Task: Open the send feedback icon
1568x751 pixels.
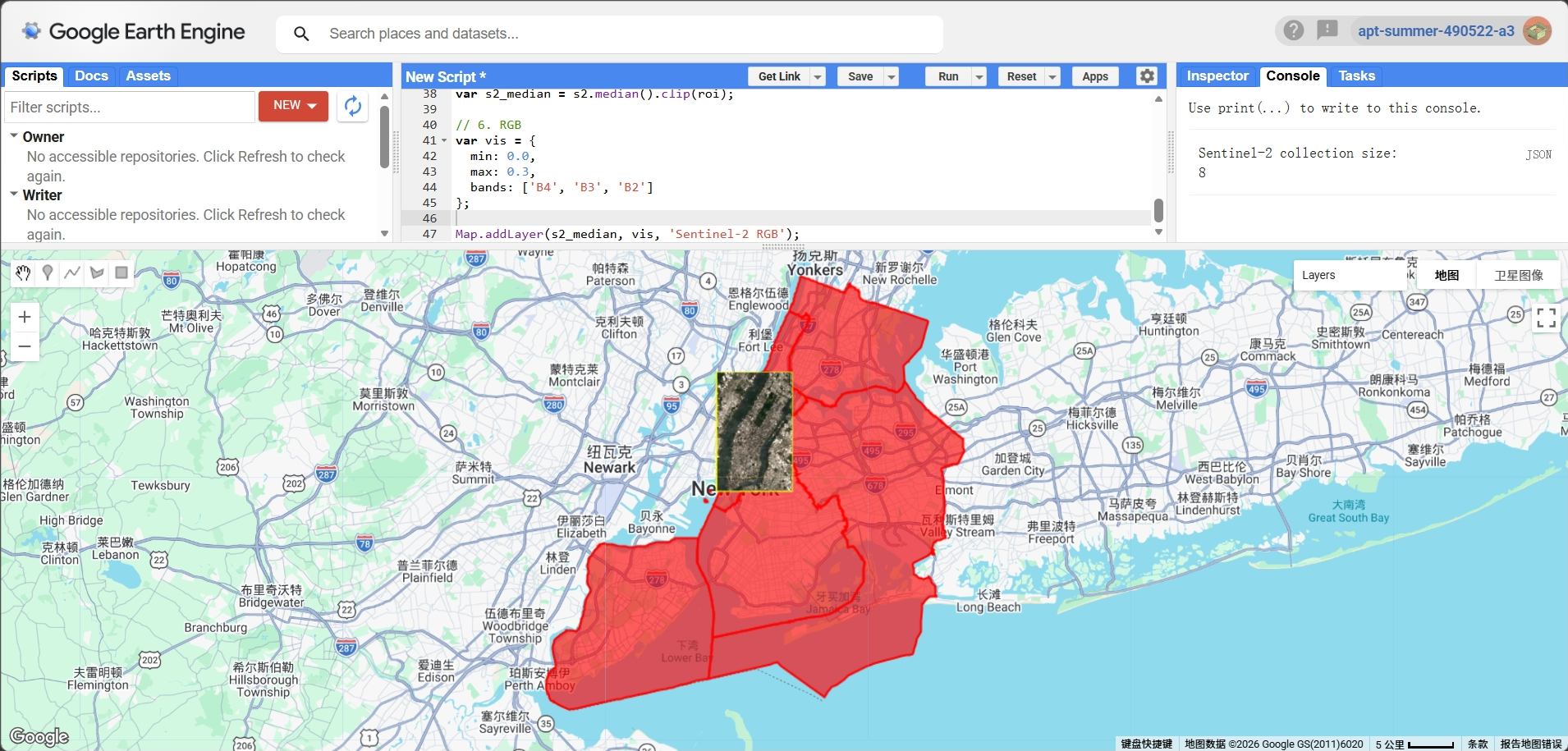Action: [1327, 31]
